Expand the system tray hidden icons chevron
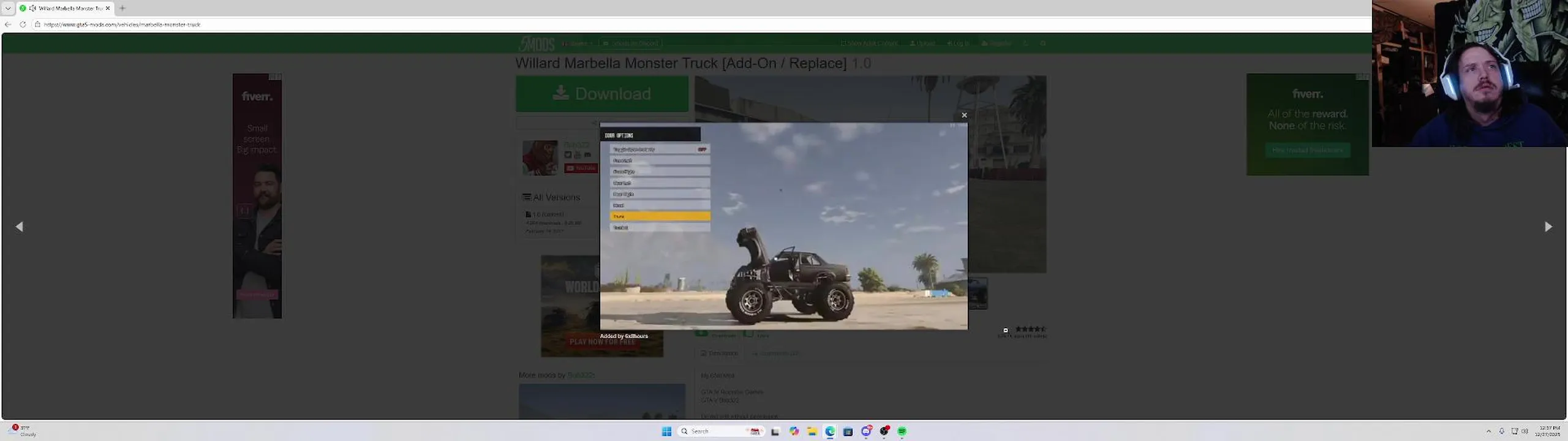This screenshot has height=441, width=1568. (x=1488, y=431)
